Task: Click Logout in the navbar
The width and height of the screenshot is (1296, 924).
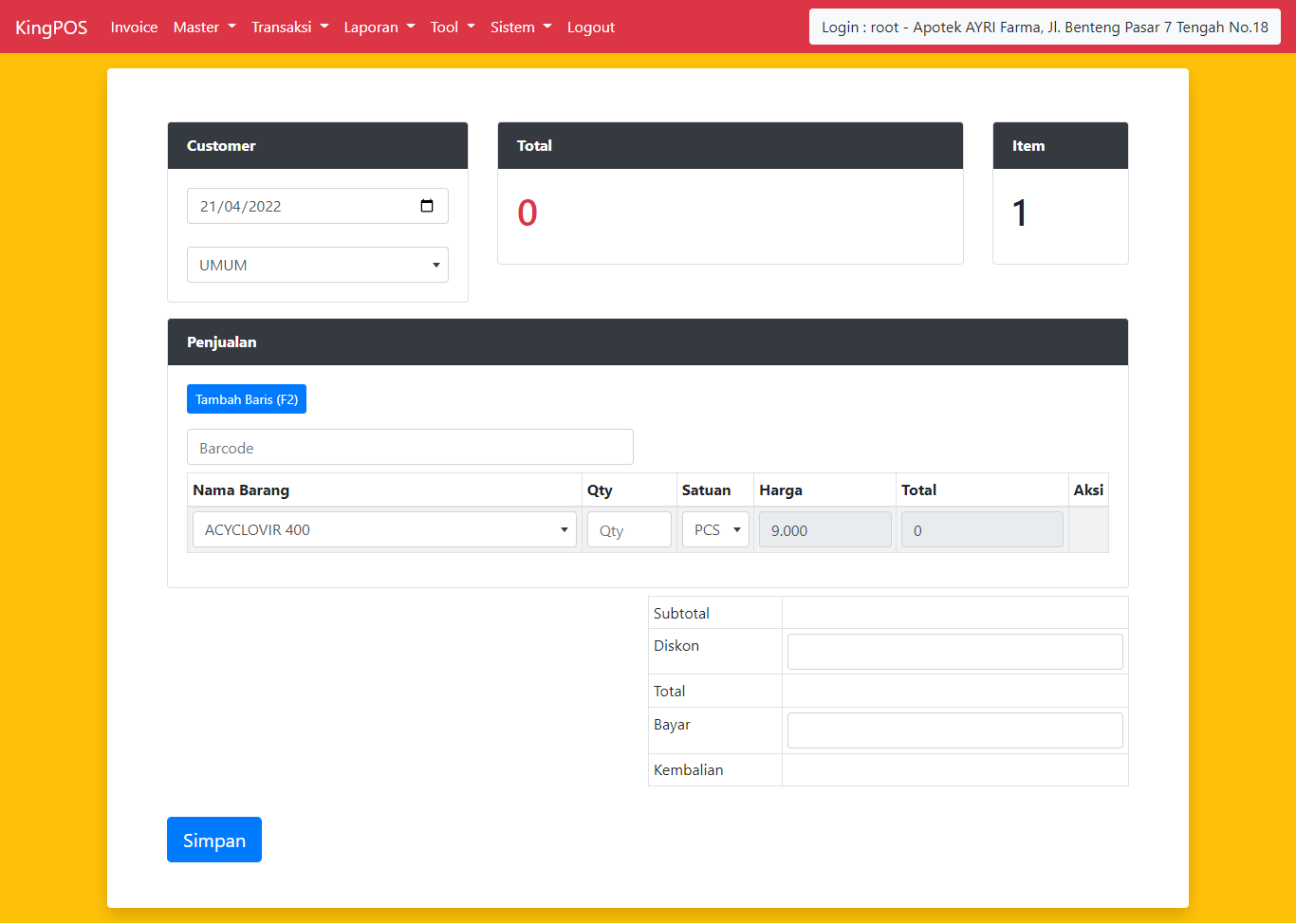Action: tap(590, 28)
